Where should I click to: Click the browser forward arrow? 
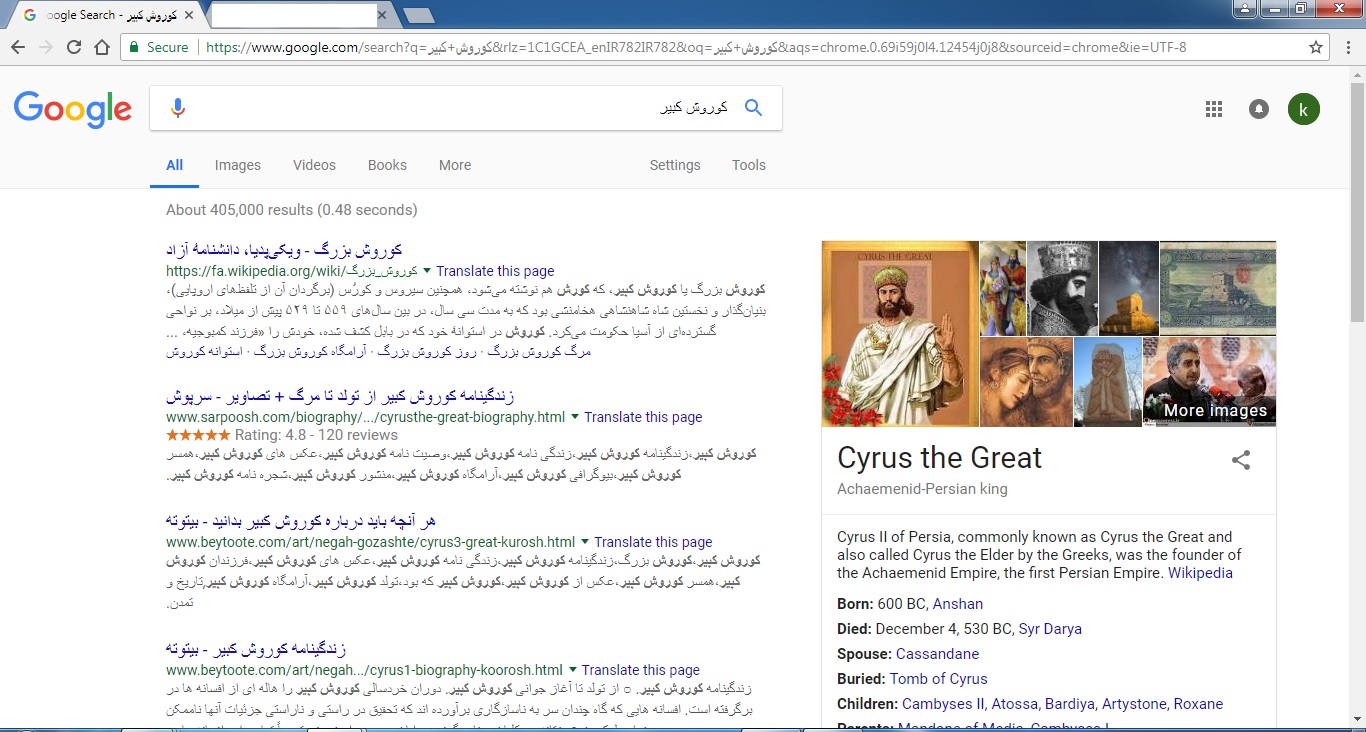coord(46,47)
